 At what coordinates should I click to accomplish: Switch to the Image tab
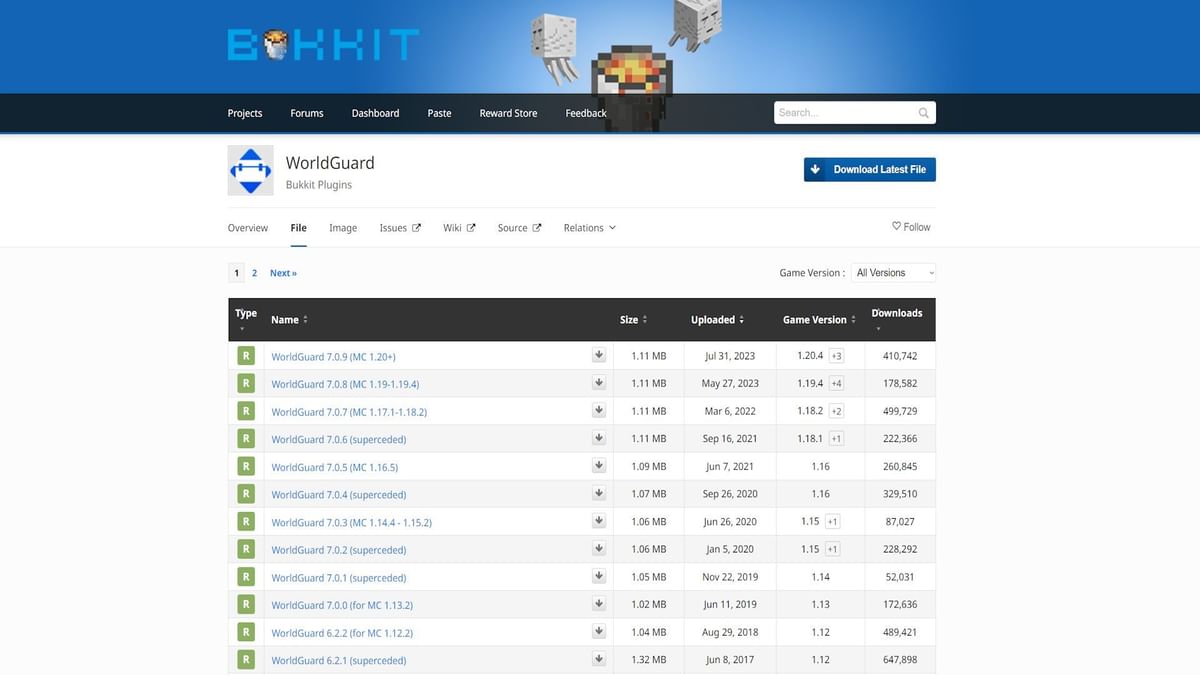pos(343,227)
